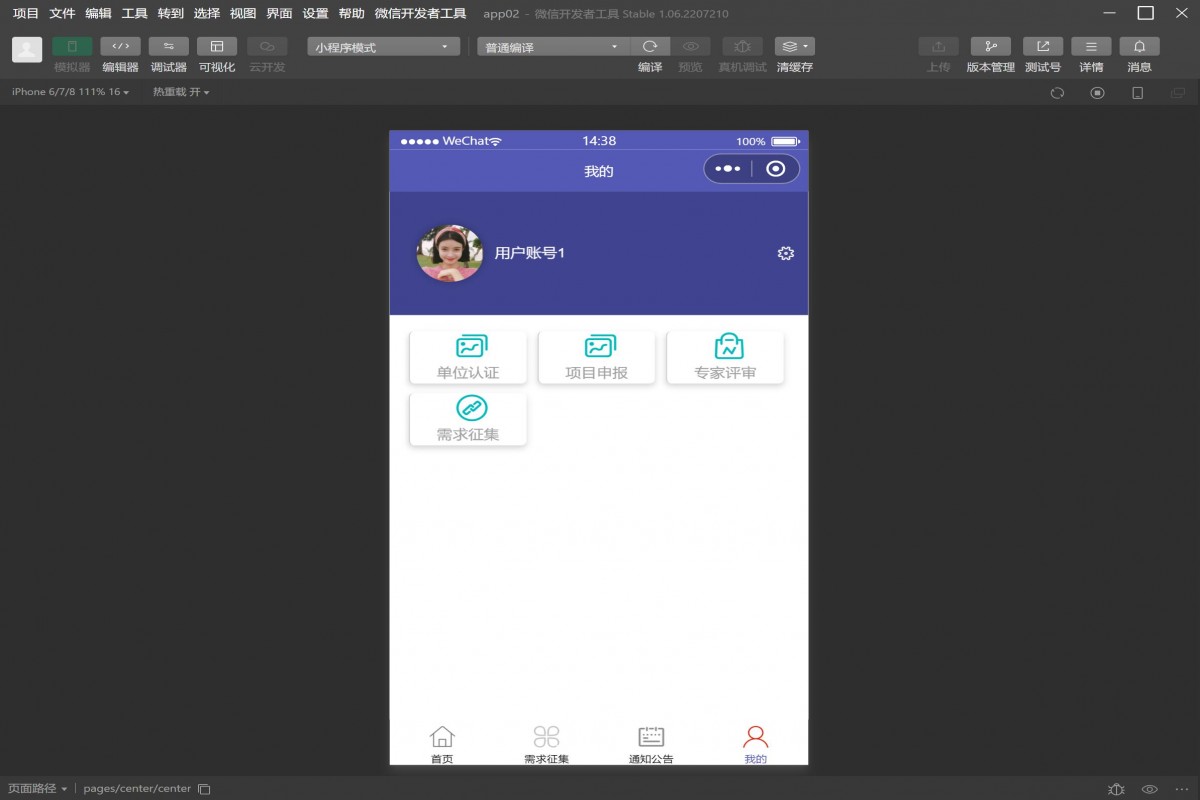
Task: Toggle 热重载 (hot reload) off
Action: [x=178, y=92]
